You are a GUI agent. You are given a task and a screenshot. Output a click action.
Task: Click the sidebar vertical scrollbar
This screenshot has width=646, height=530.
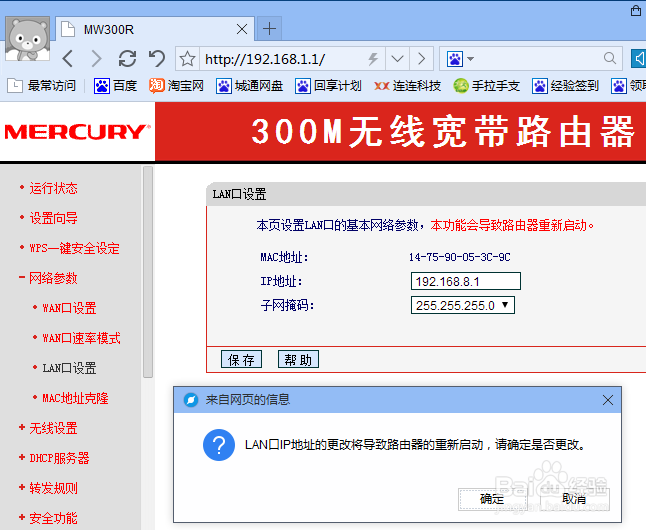pos(148,272)
